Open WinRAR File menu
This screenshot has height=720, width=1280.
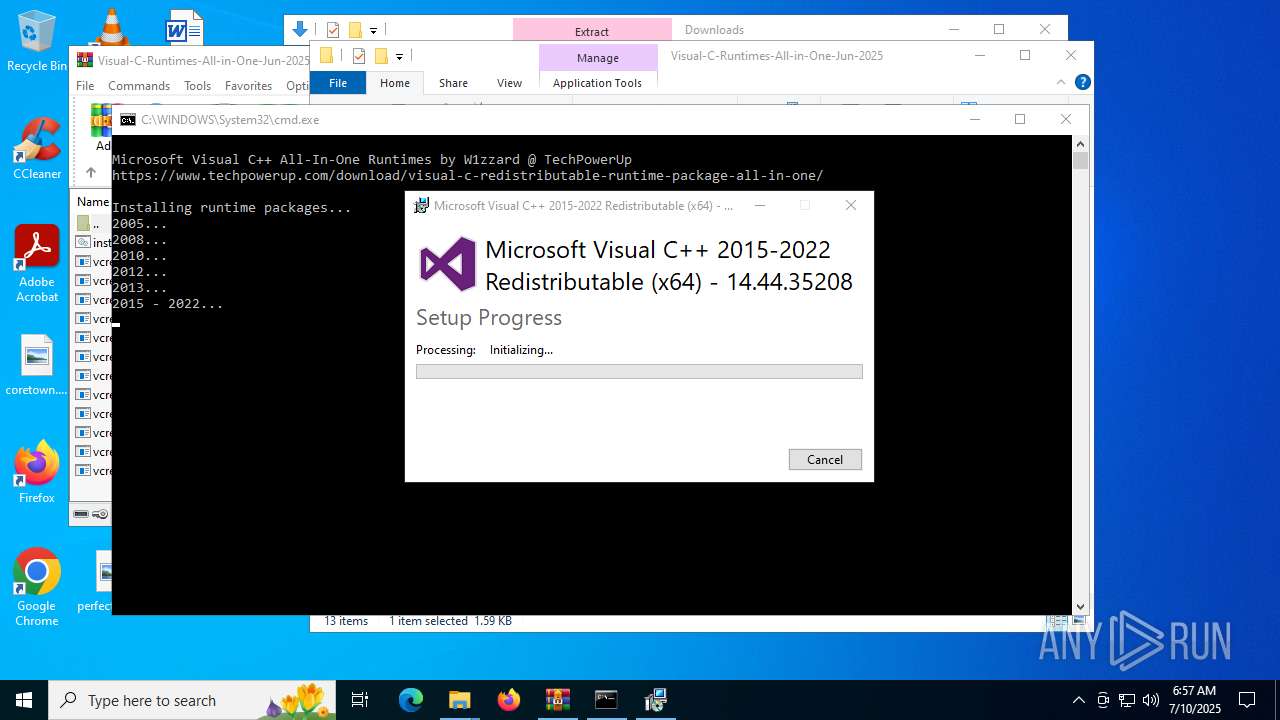pos(85,86)
